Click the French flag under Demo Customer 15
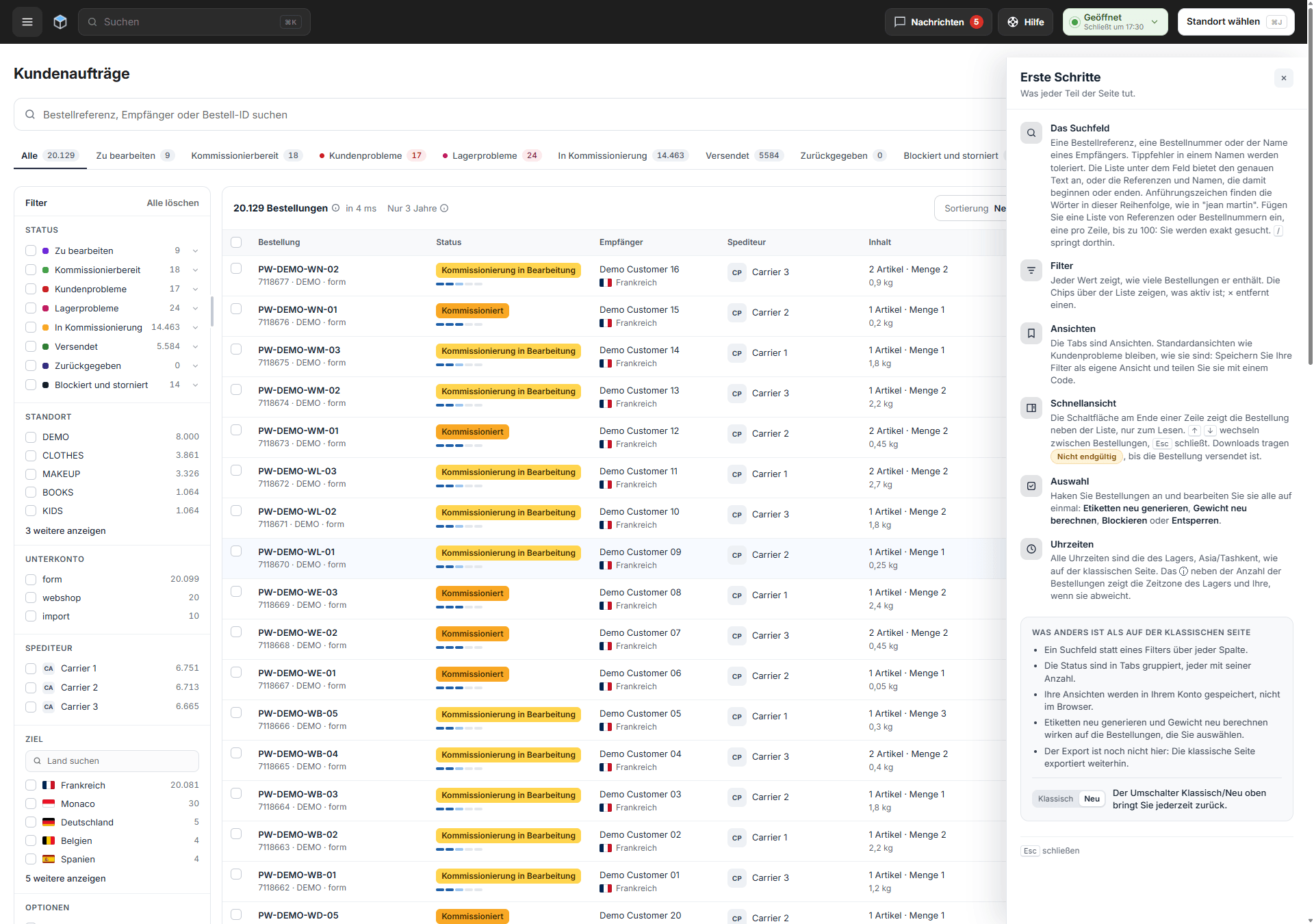The image size is (1314, 924). coord(606,323)
